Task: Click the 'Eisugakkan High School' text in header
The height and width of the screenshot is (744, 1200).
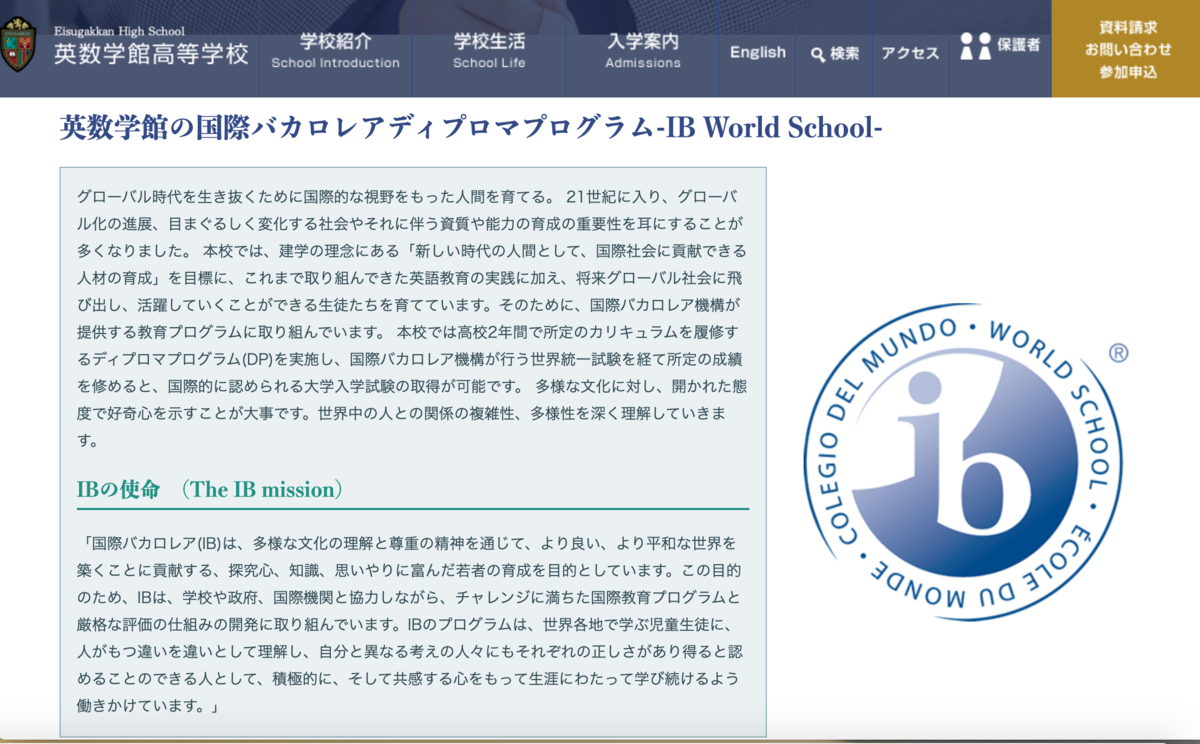Action: (119, 31)
